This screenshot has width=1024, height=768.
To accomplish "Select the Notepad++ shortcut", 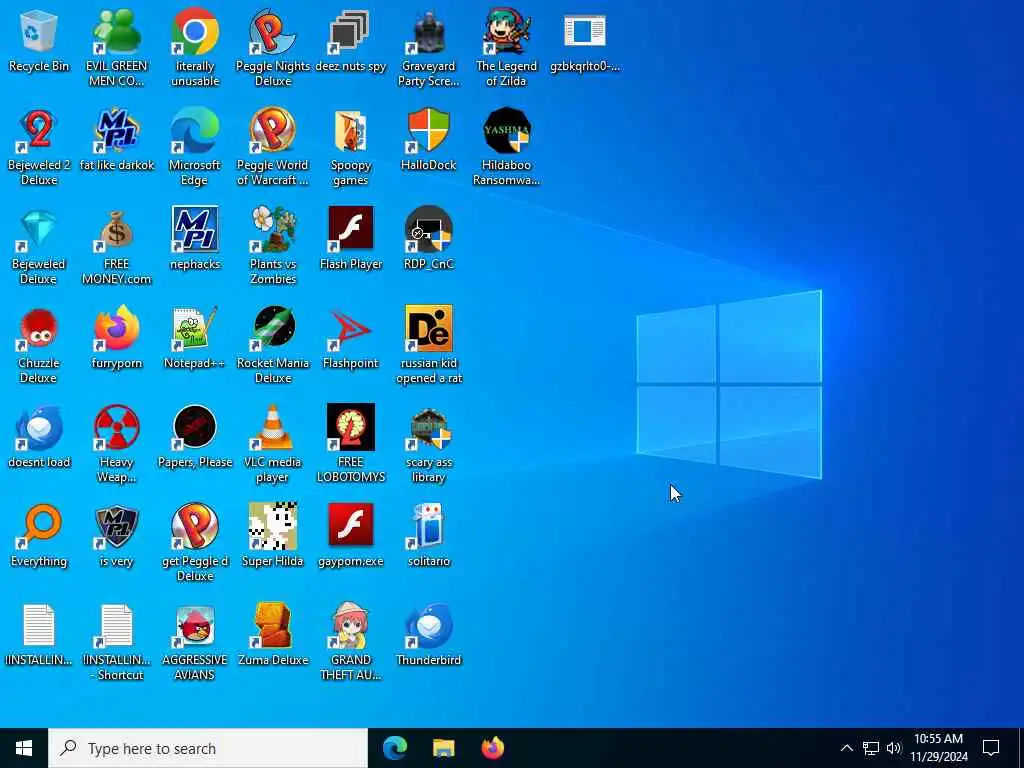I will click(195, 328).
